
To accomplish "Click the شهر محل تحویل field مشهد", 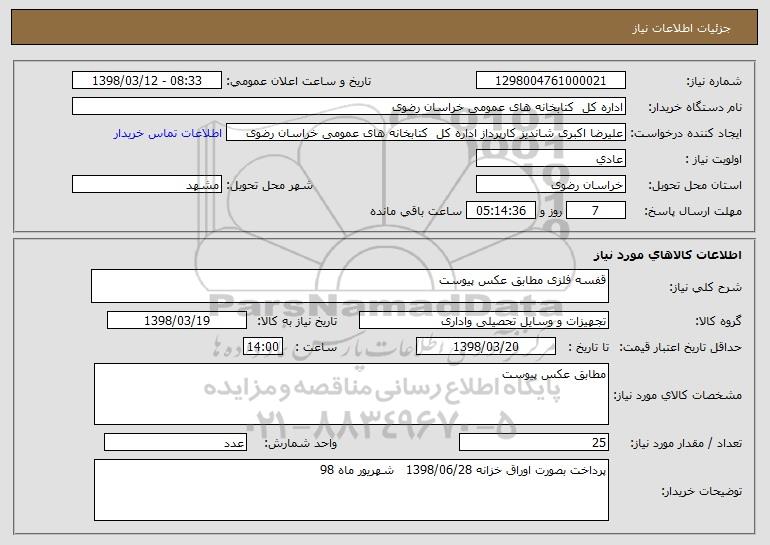I will click(x=147, y=185).
